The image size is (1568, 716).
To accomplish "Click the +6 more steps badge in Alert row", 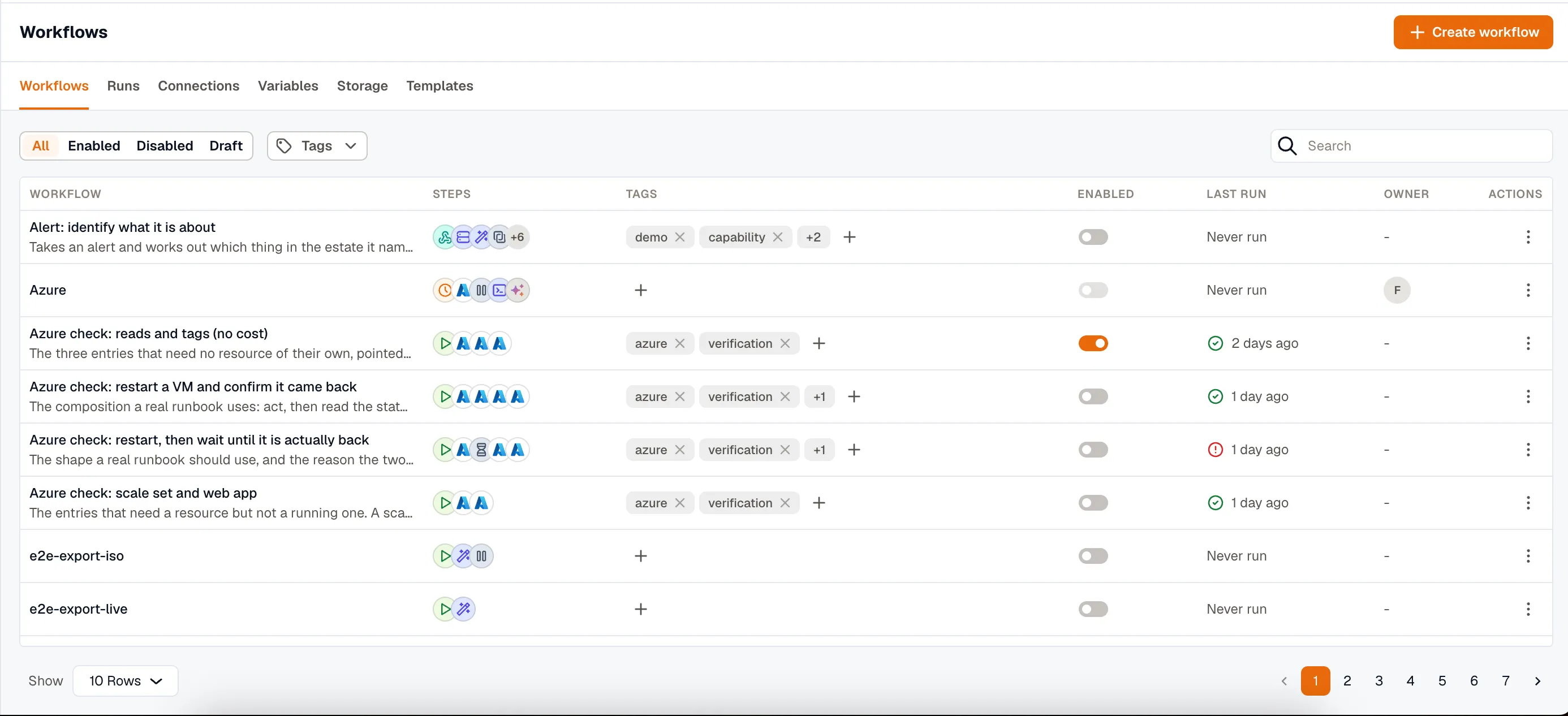I will (x=518, y=237).
